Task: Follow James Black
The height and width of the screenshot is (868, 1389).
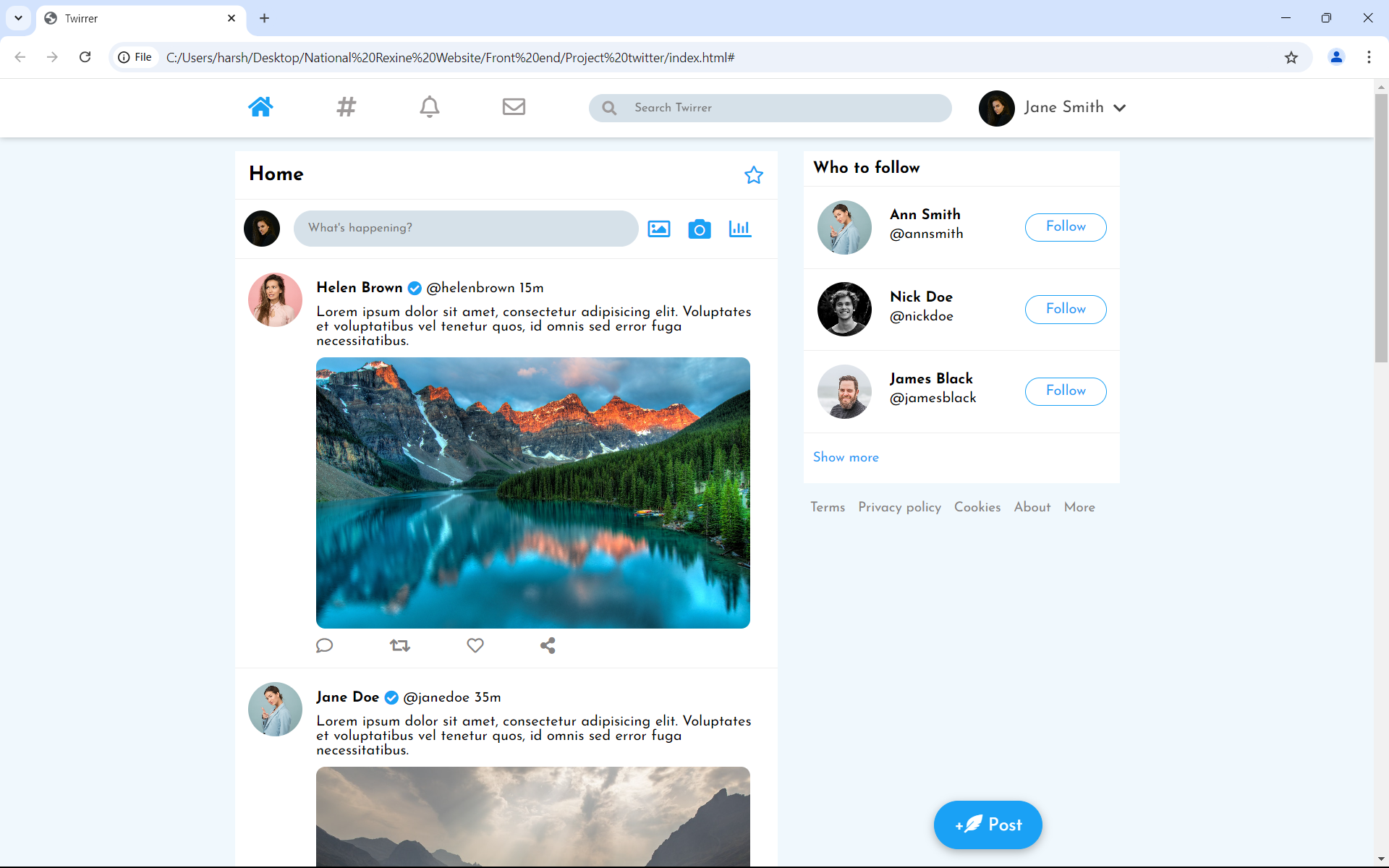Action: 1066,391
